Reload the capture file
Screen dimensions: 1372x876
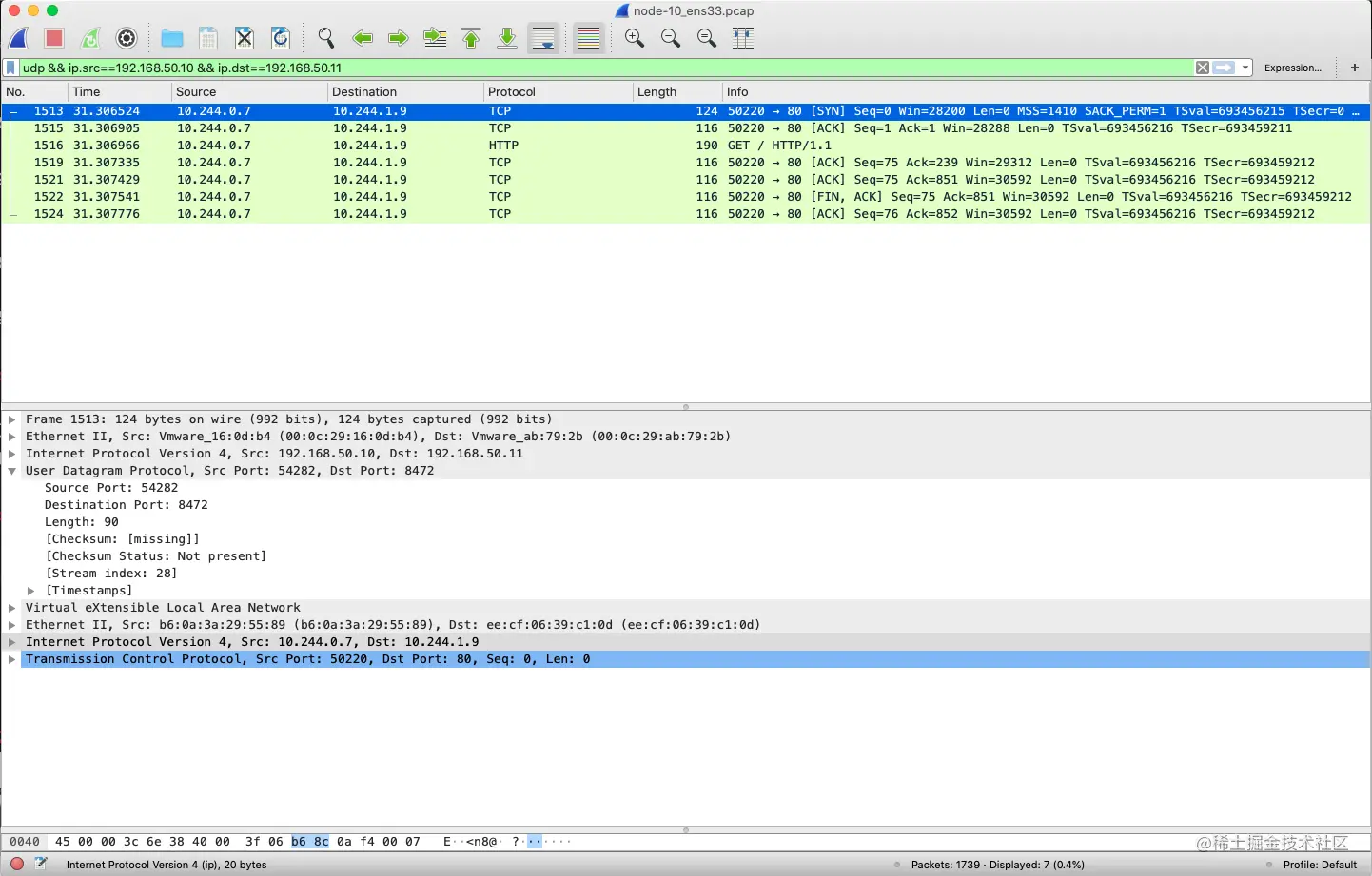point(281,38)
